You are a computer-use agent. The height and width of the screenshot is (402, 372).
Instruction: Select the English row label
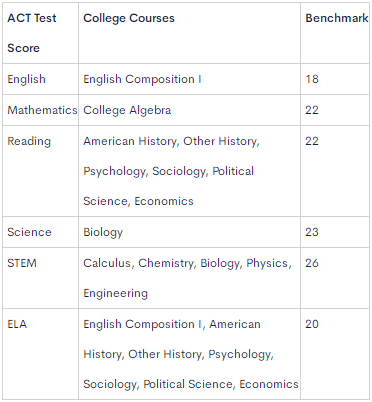pyautogui.click(x=26, y=79)
